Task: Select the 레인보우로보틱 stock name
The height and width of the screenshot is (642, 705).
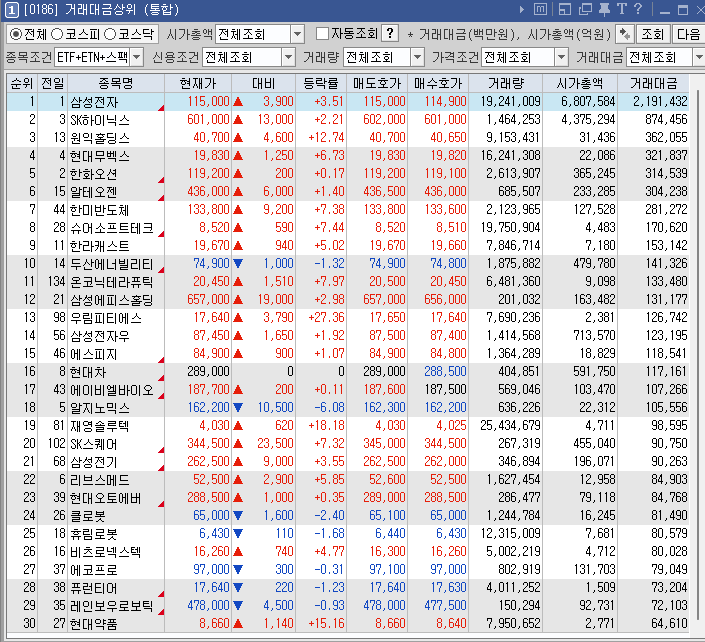Action: (x=112, y=605)
